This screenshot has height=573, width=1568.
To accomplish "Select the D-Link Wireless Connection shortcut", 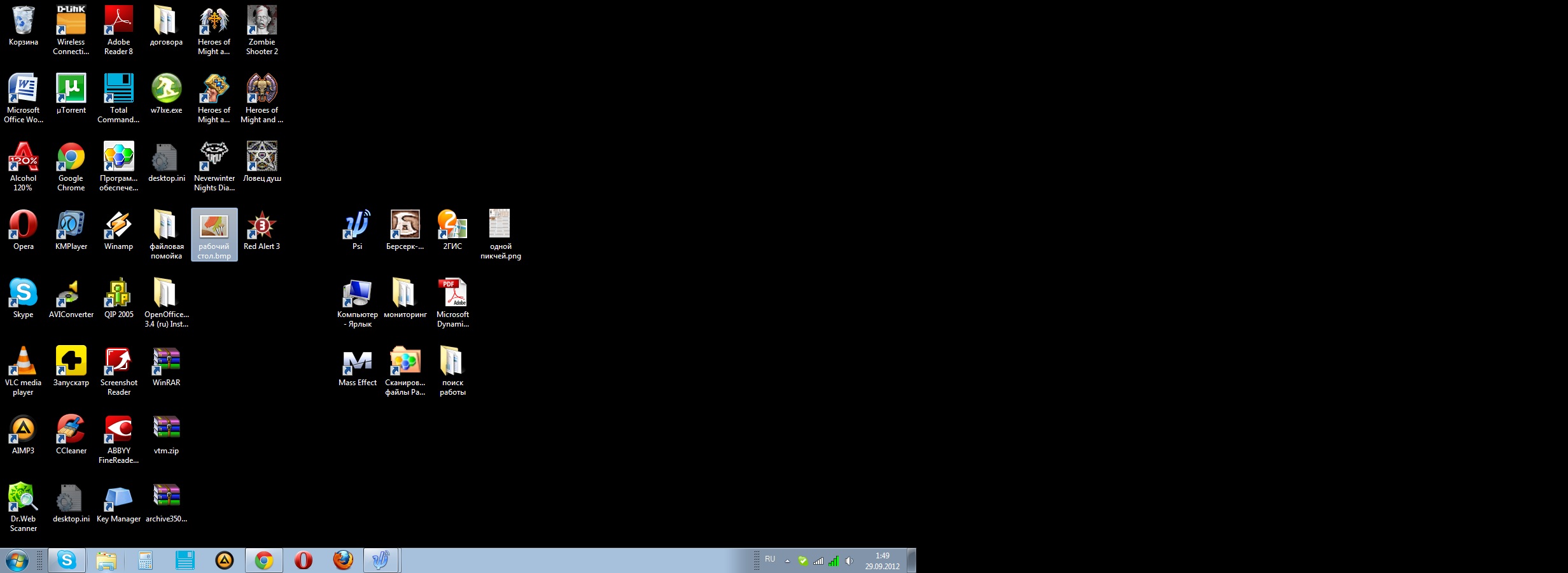I will click(x=71, y=30).
